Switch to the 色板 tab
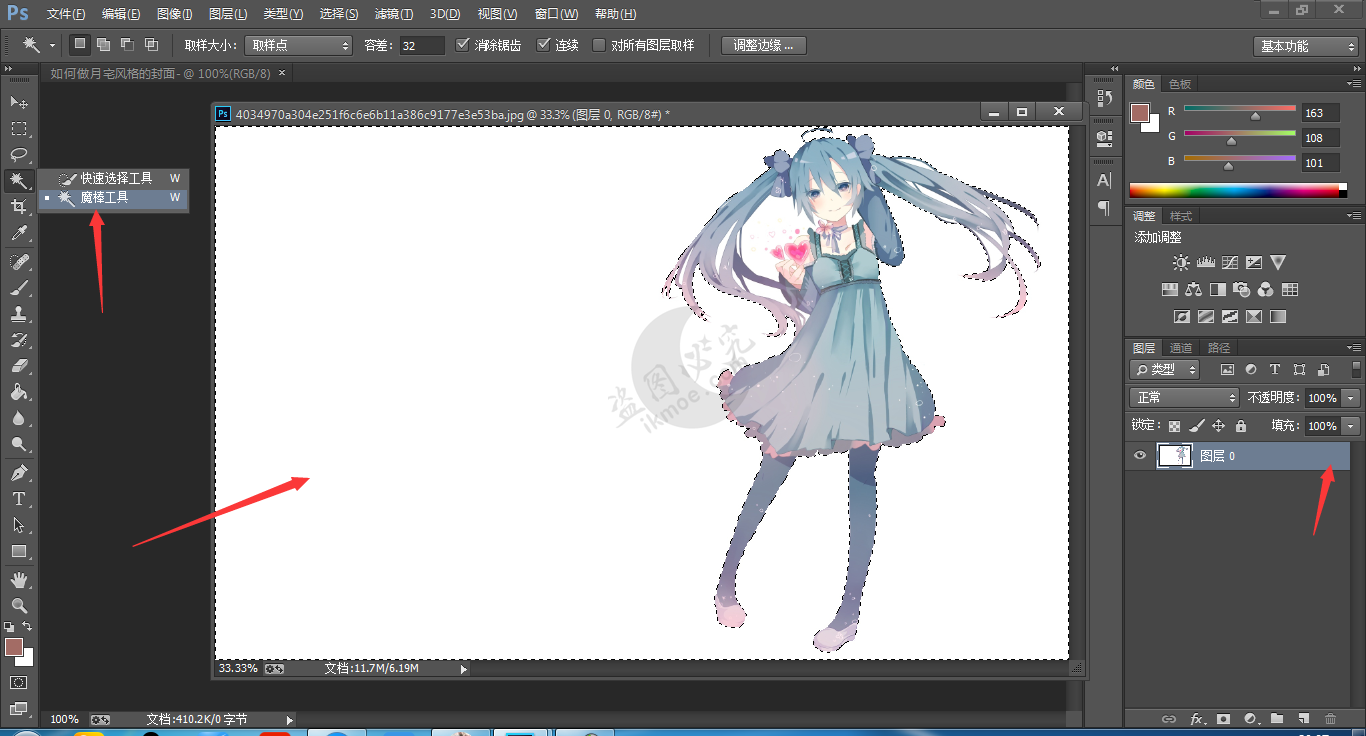 [x=1180, y=84]
